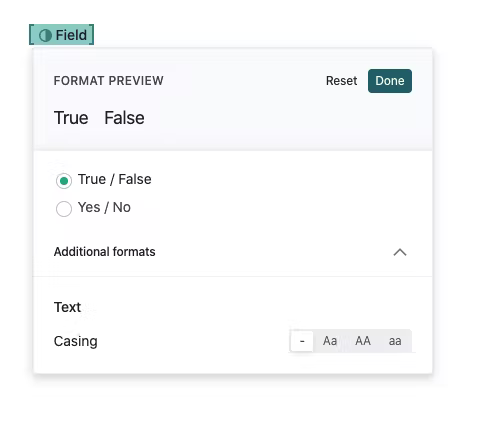Select the True / False radio circle

pos(64,181)
